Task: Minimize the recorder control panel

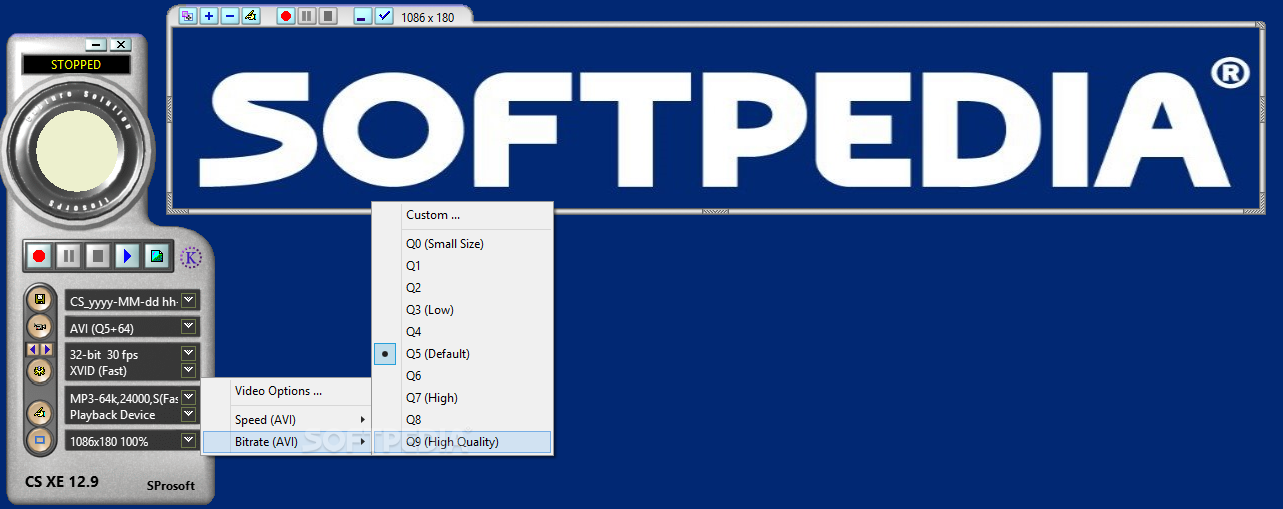Action: tap(96, 44)
